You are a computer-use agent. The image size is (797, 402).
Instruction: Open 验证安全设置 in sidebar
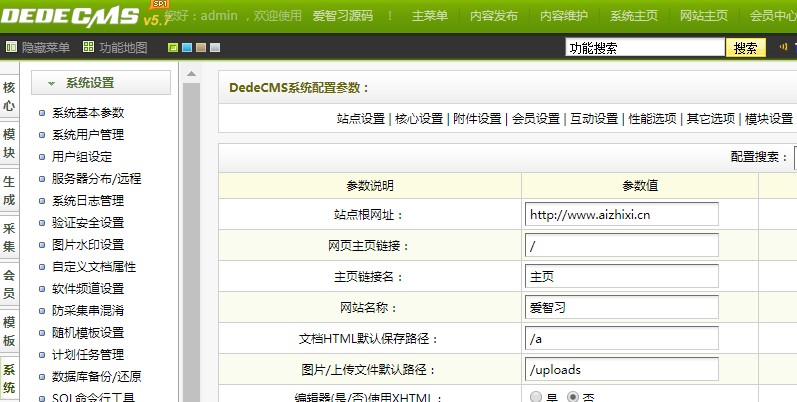[88, 223]
